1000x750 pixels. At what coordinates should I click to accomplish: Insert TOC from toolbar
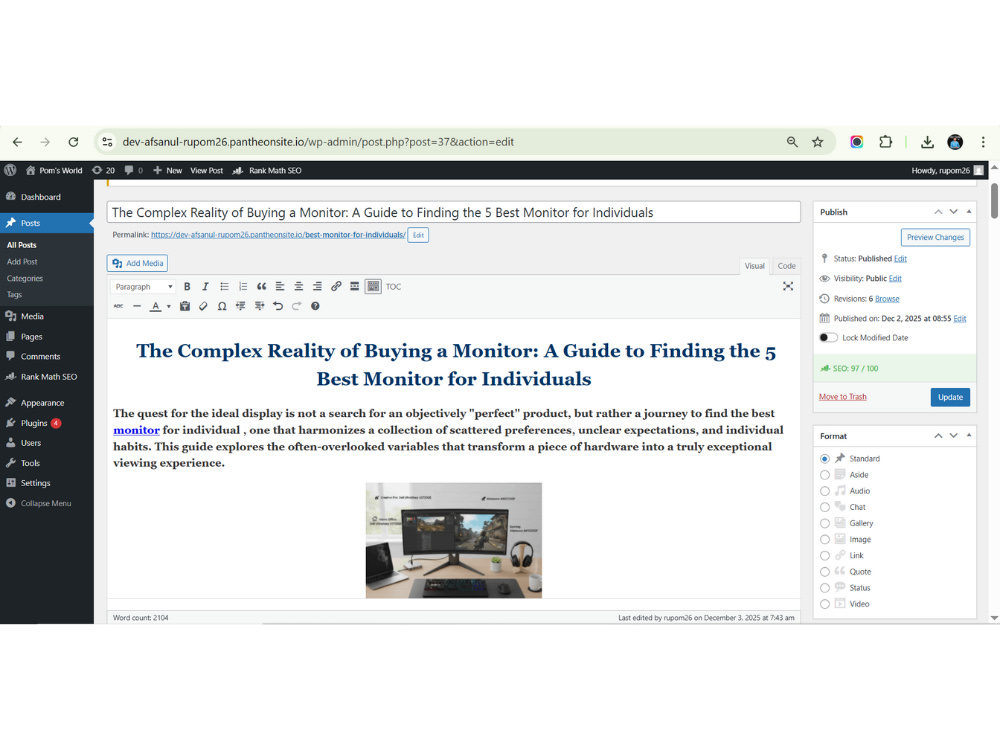click(393, 286)
